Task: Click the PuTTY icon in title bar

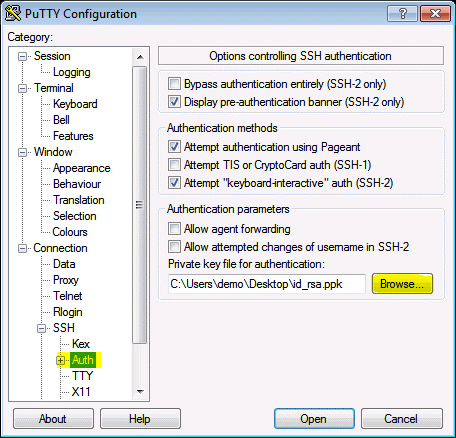Action: 13,13
